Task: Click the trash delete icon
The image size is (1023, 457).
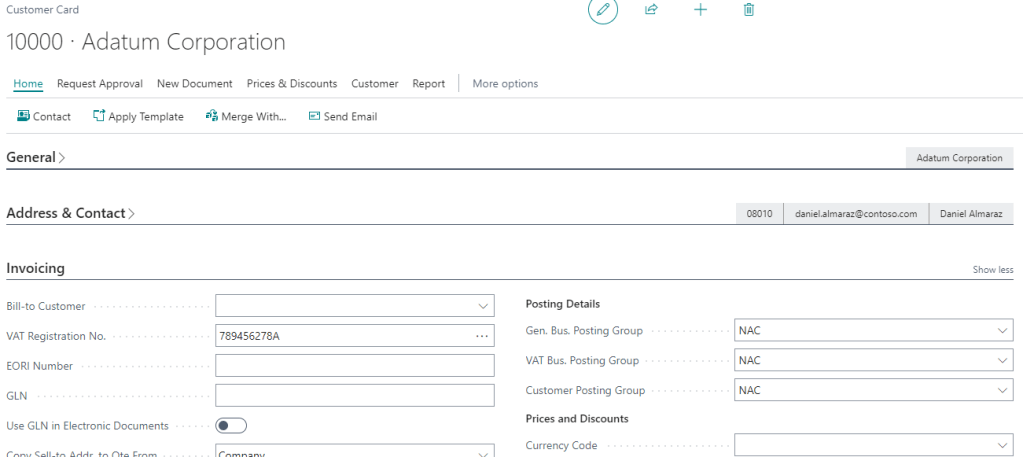Action: (x=749, y=10)
